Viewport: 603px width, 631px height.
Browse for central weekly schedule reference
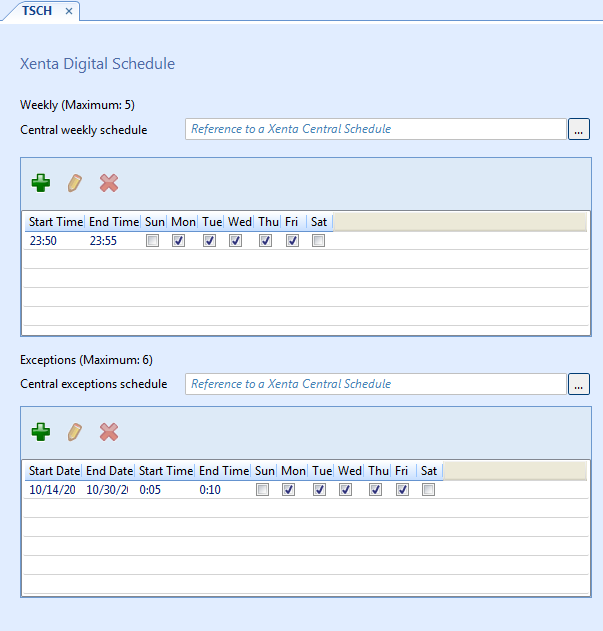[579, 129]
